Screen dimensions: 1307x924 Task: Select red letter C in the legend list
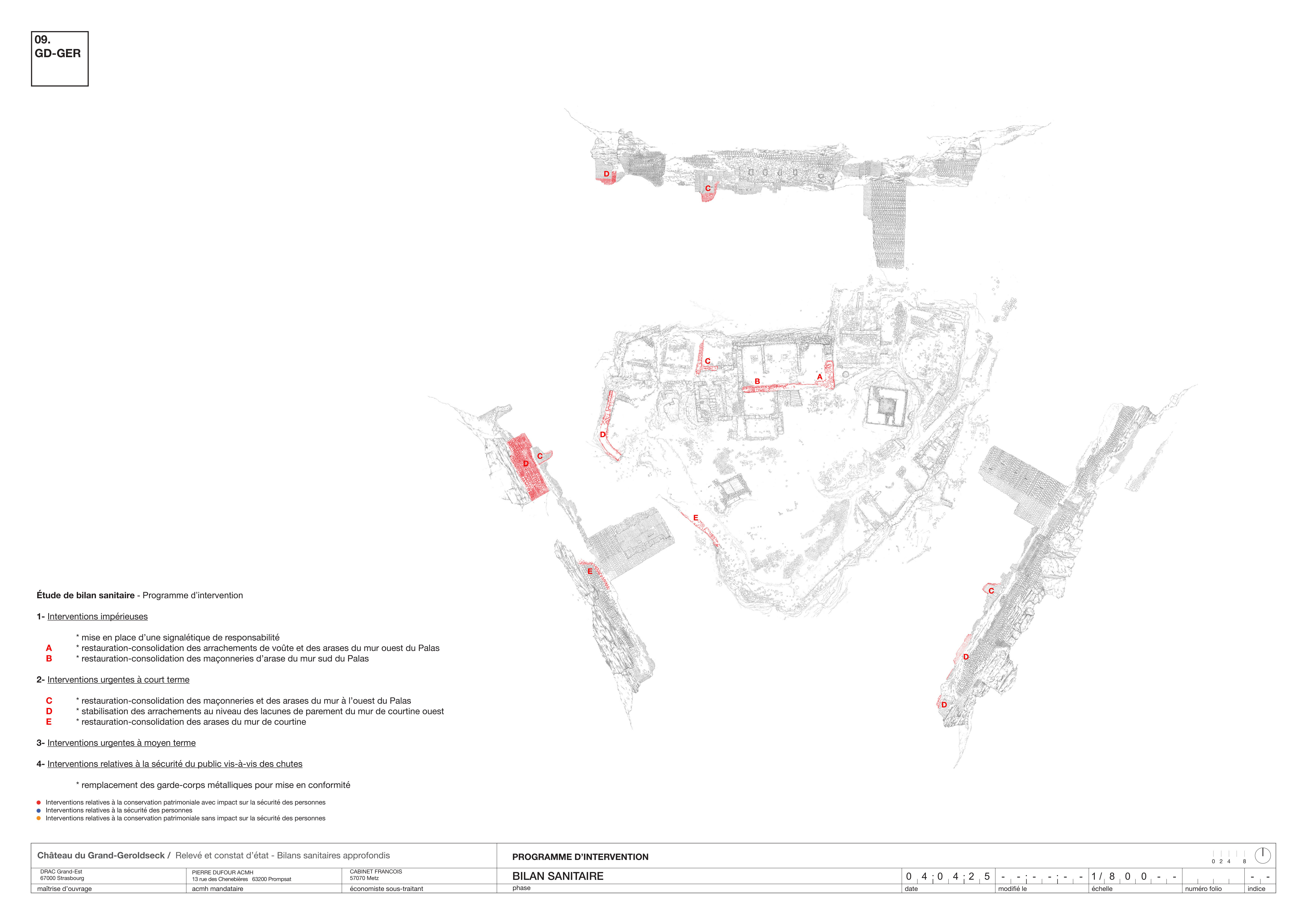click(x=49, y=701)
